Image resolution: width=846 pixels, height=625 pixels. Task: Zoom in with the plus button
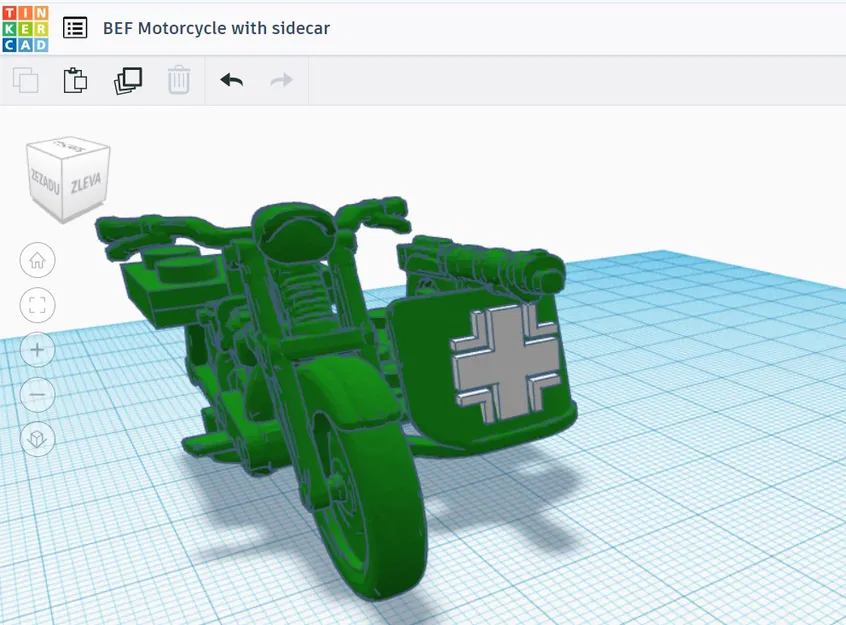point(37,350)
